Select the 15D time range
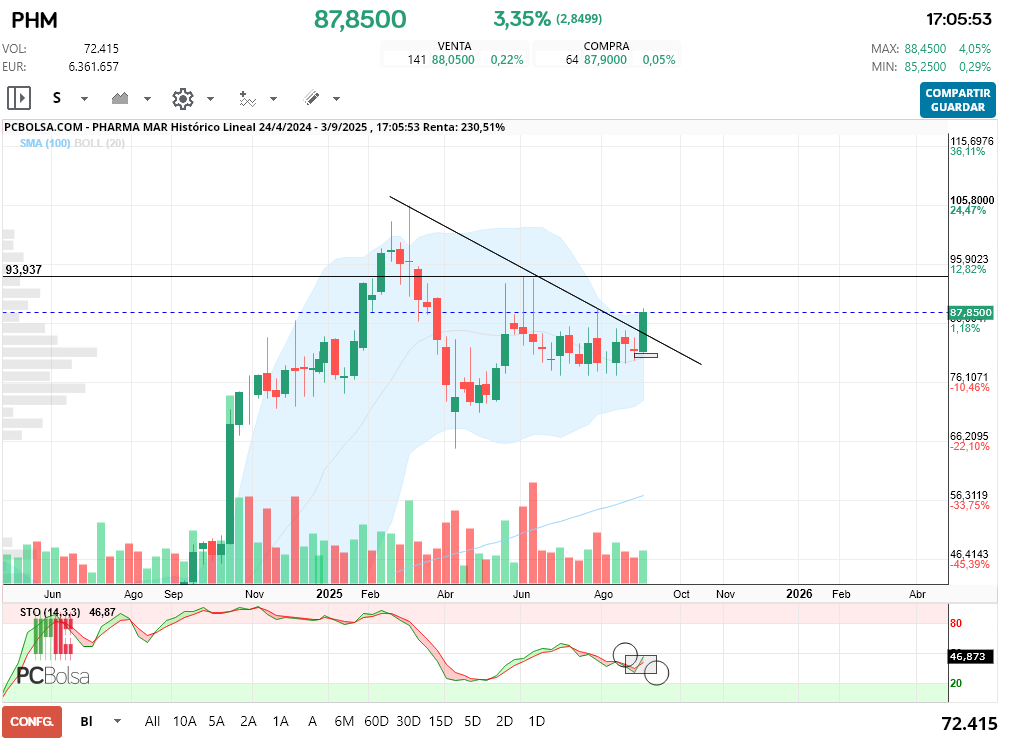 tap(440, 722)
